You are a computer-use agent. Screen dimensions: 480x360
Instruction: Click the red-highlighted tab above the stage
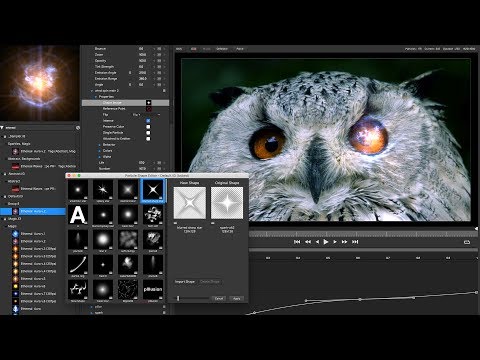(x=193, y=49)
